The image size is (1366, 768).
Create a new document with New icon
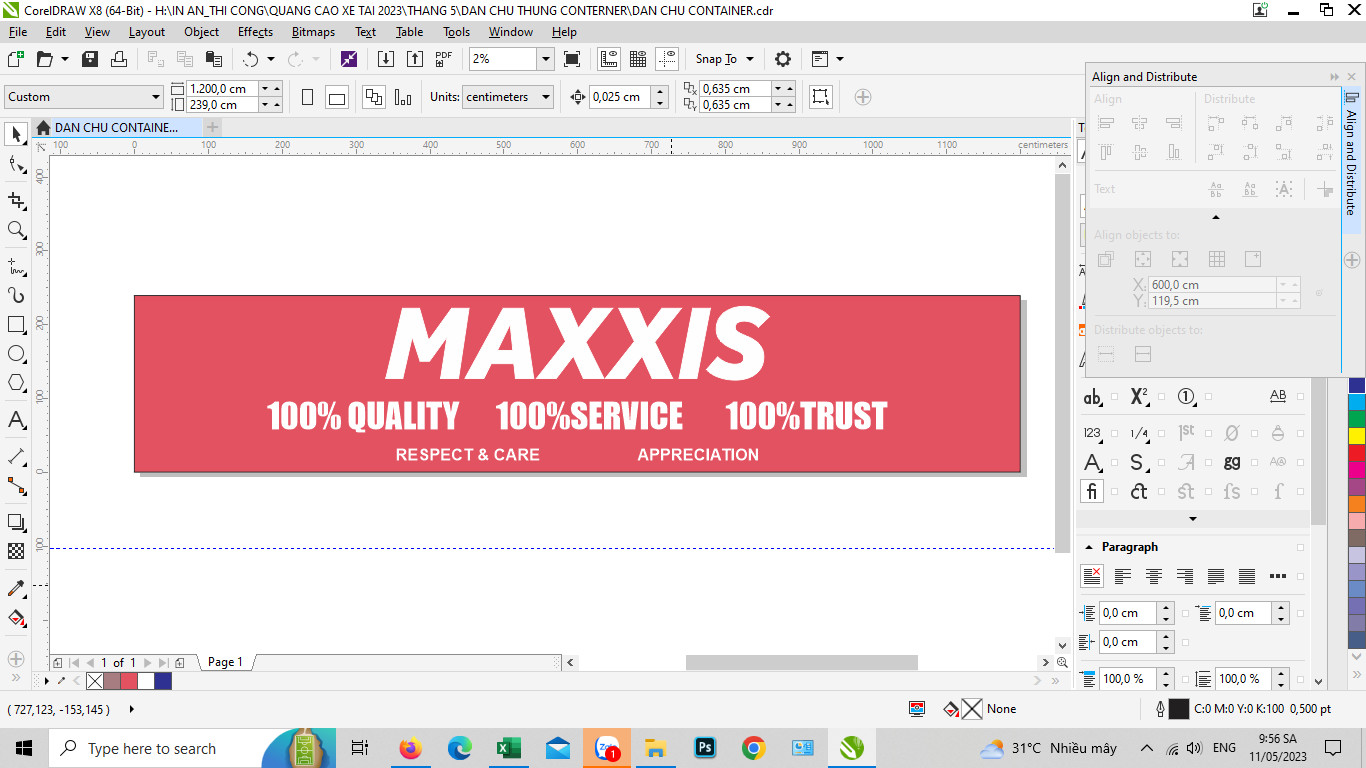click(16, 59)
